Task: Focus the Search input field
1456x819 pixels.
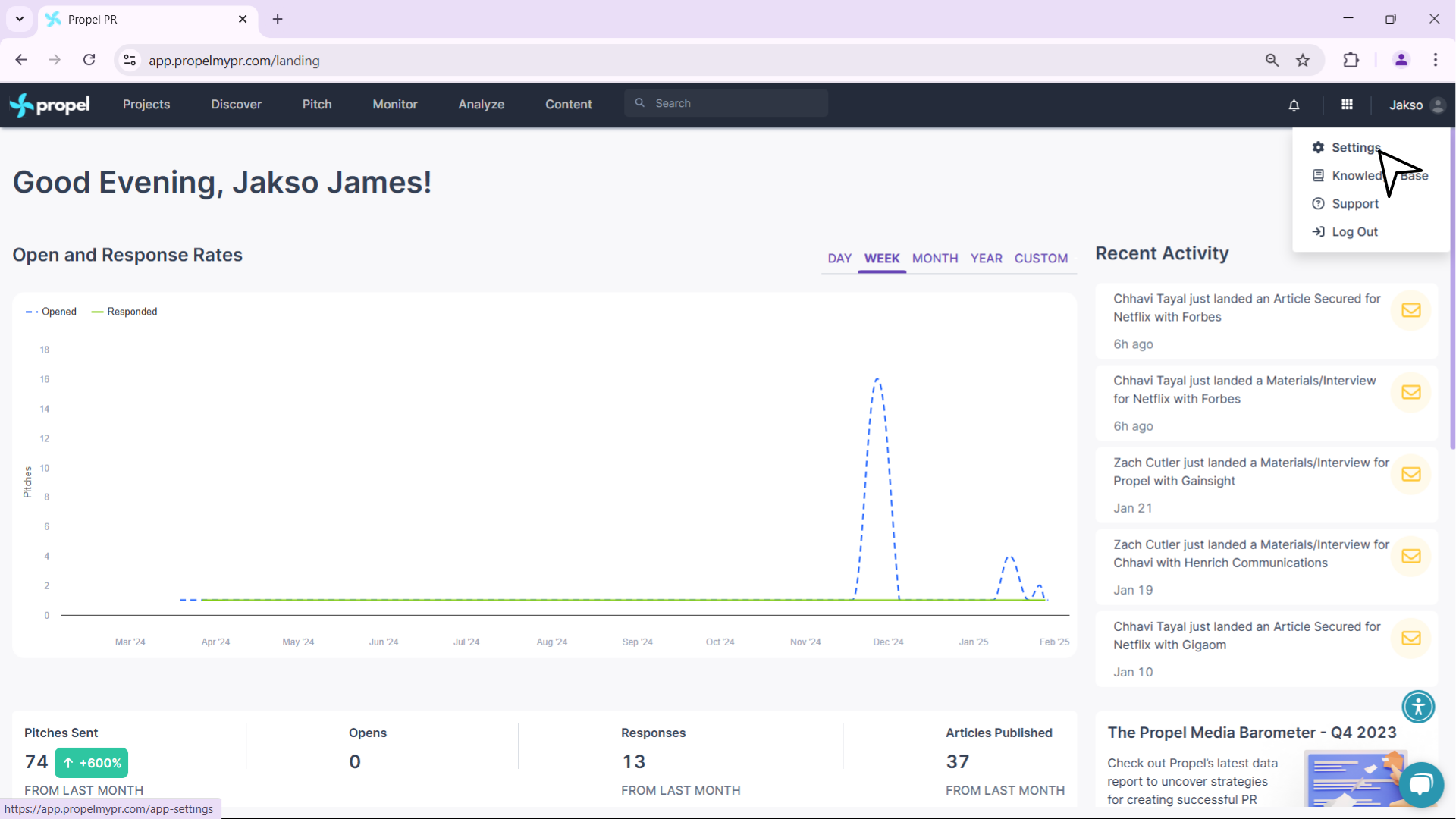Action: 726,103
